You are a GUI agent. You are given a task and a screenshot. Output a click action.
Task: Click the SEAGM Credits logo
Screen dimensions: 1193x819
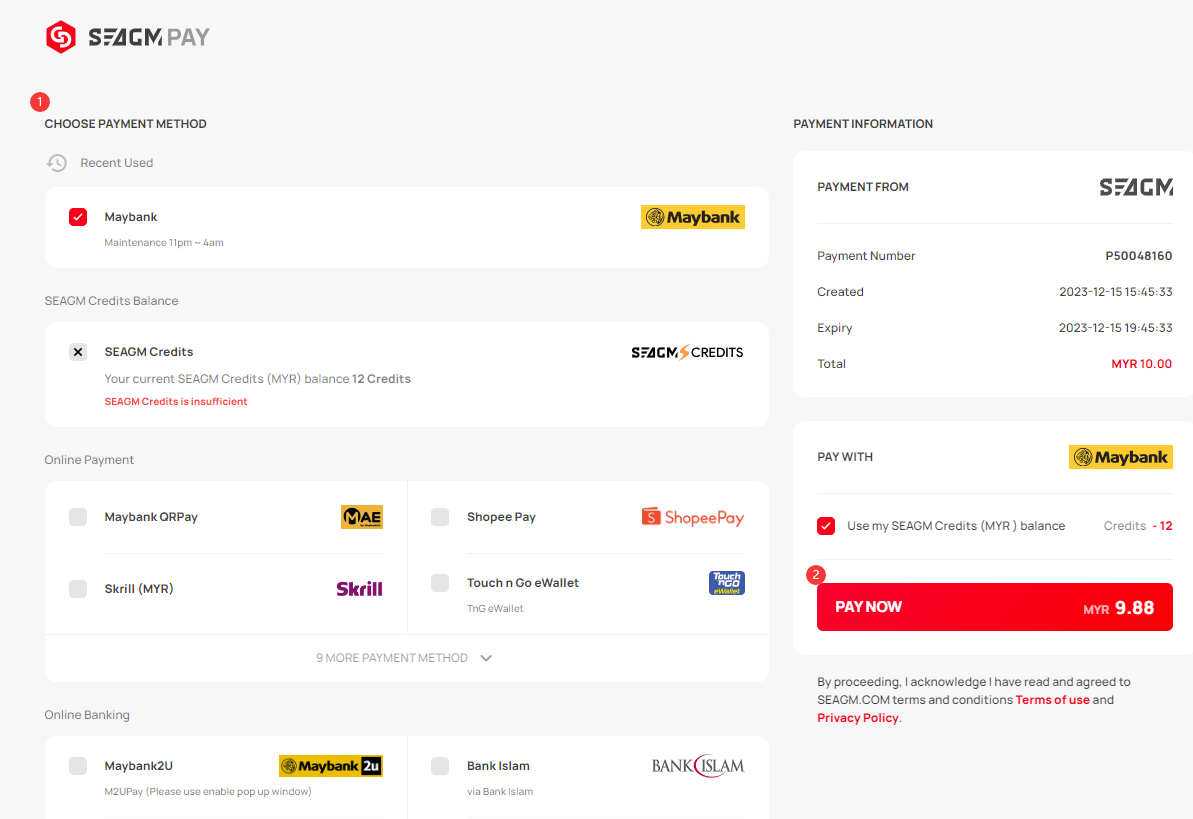(x=687, y=352)
